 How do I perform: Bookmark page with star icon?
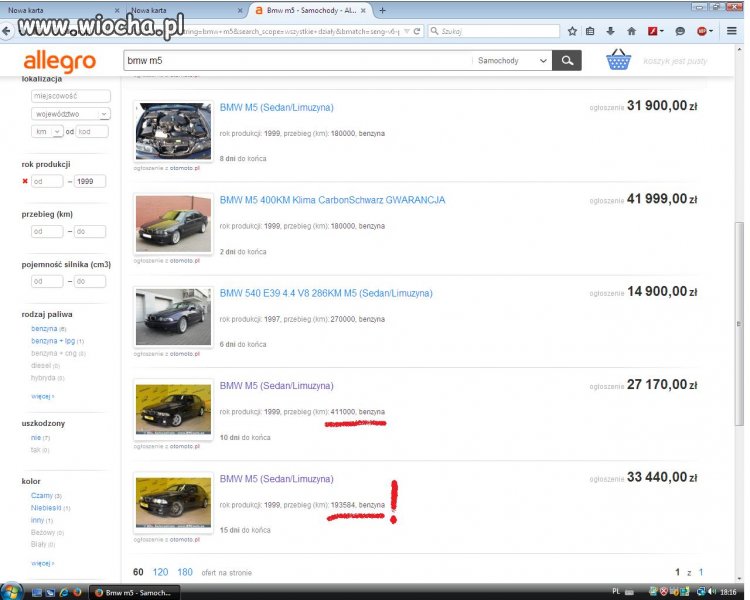tap(572, 31)
